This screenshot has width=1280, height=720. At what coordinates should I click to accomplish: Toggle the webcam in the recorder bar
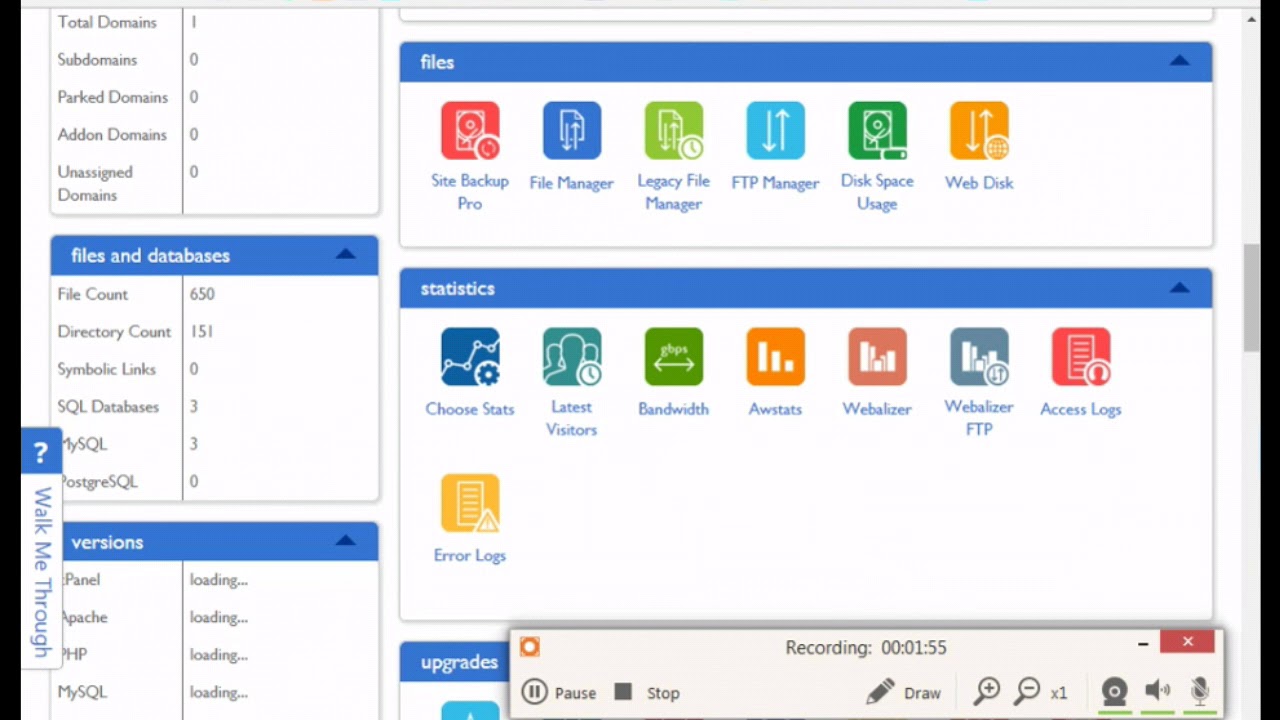pyautogui.click(x=1115, y=692)
